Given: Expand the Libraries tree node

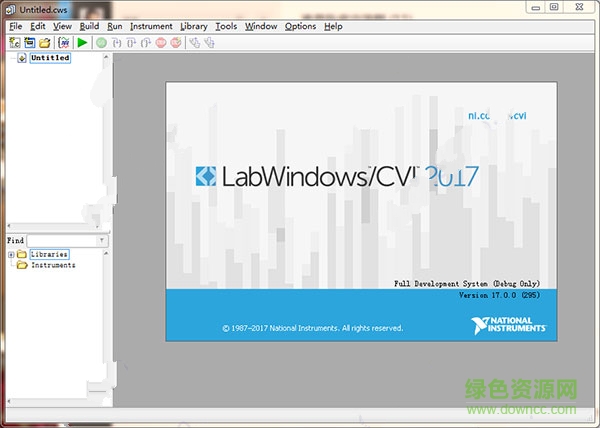Looking at the screenshot, I should 11,254.
